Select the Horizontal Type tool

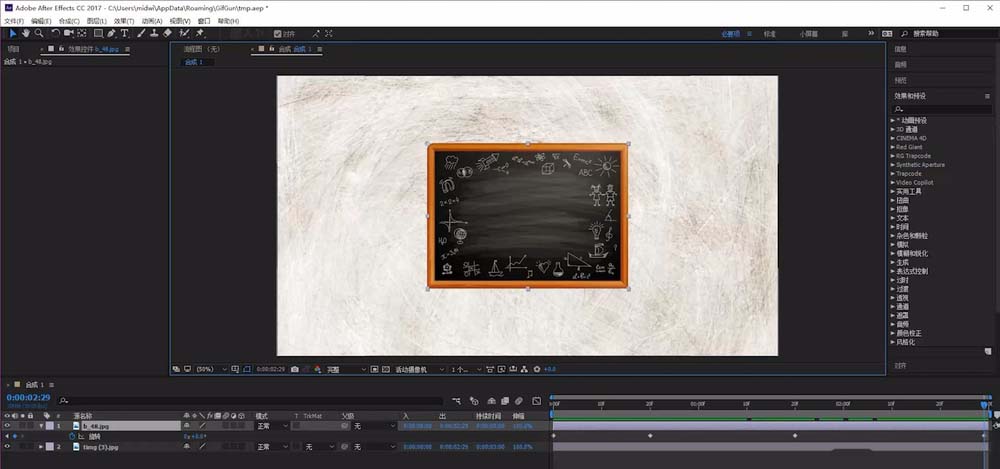(x=124, y=33)
